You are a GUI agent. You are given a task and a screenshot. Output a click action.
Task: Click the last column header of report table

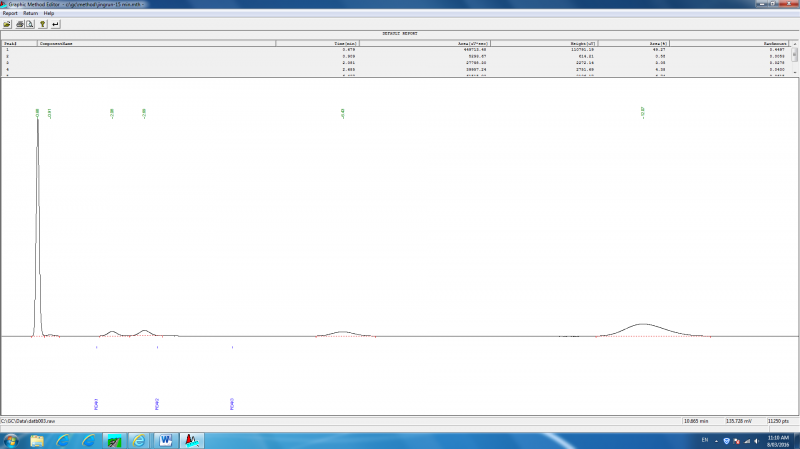pos(729,43)
